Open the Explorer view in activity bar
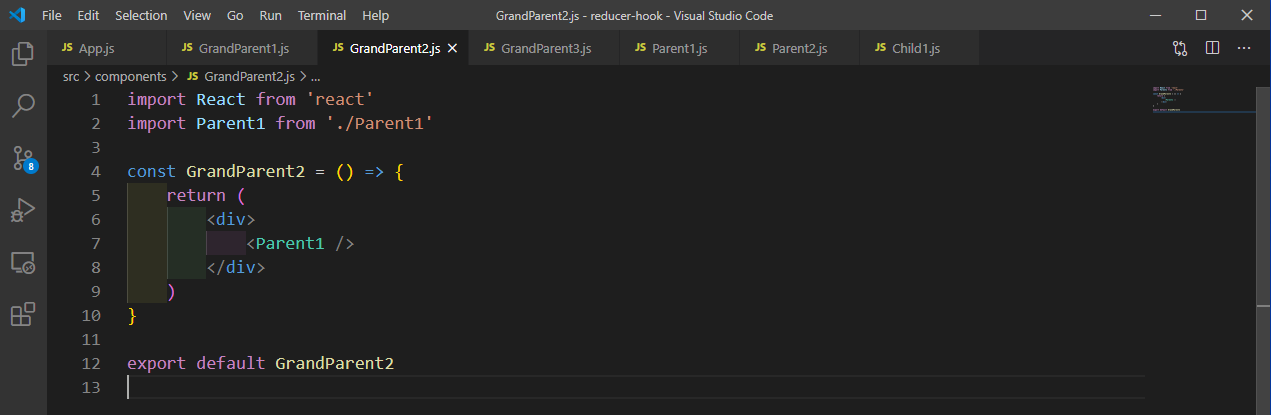The height and width of the screenshot is (415, 1271). [23, 54]
